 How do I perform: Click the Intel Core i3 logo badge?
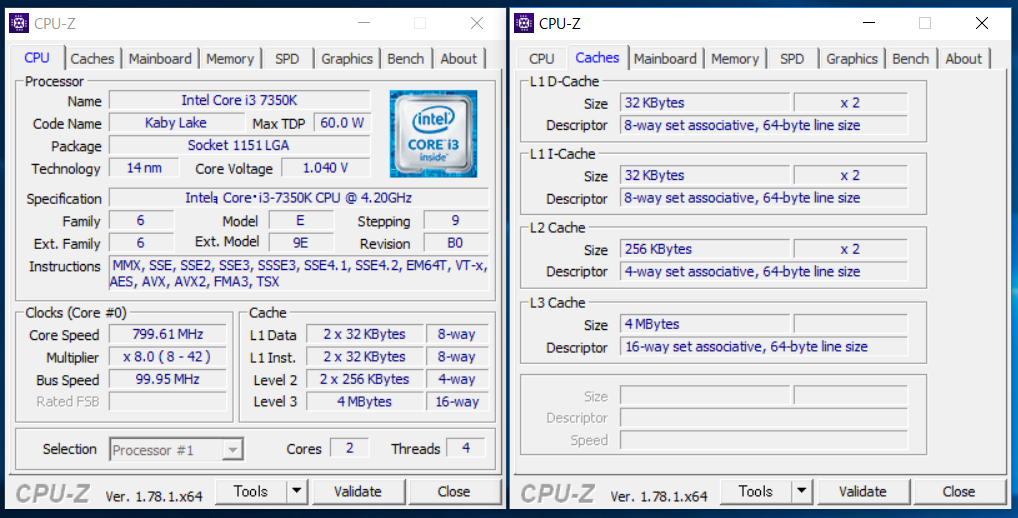pos(433,134)
